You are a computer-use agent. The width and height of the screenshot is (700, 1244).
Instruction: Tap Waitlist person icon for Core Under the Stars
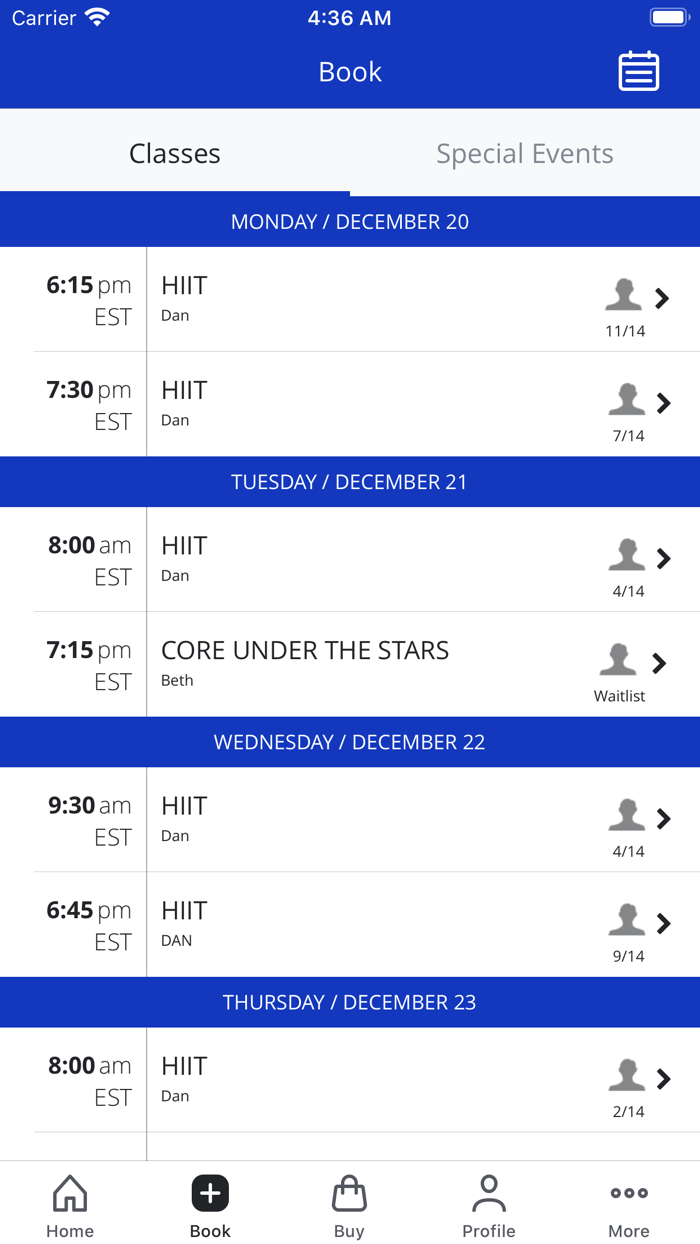(x=618, y=660)
